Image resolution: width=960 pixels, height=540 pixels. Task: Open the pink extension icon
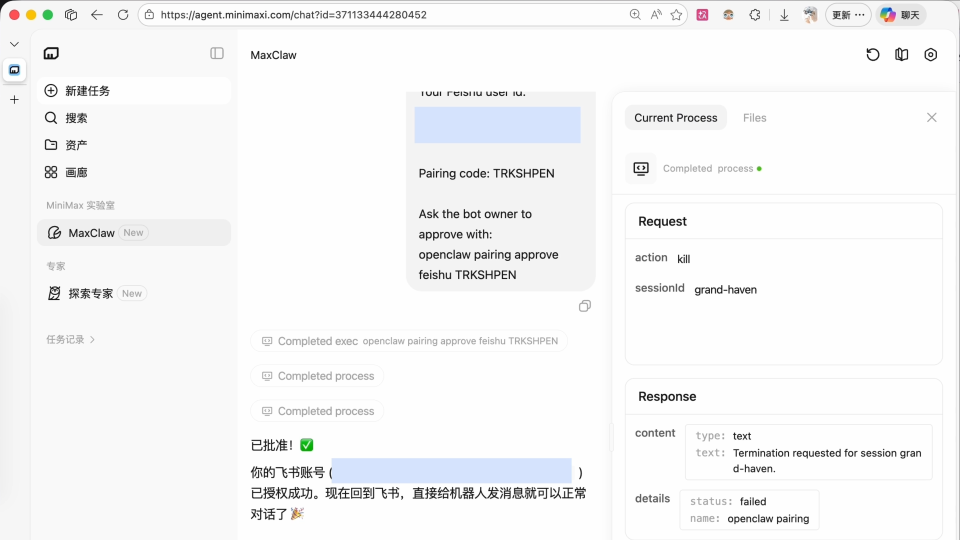(x=702, y=15)
